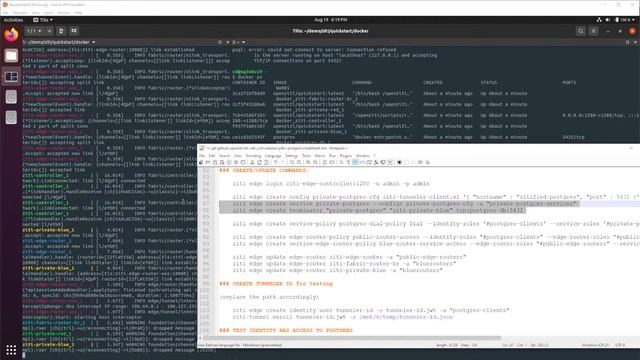Open the Edit menu in Notepad++
The height and width of the screenshot is (360, 640).
click(x=212, y=156)
